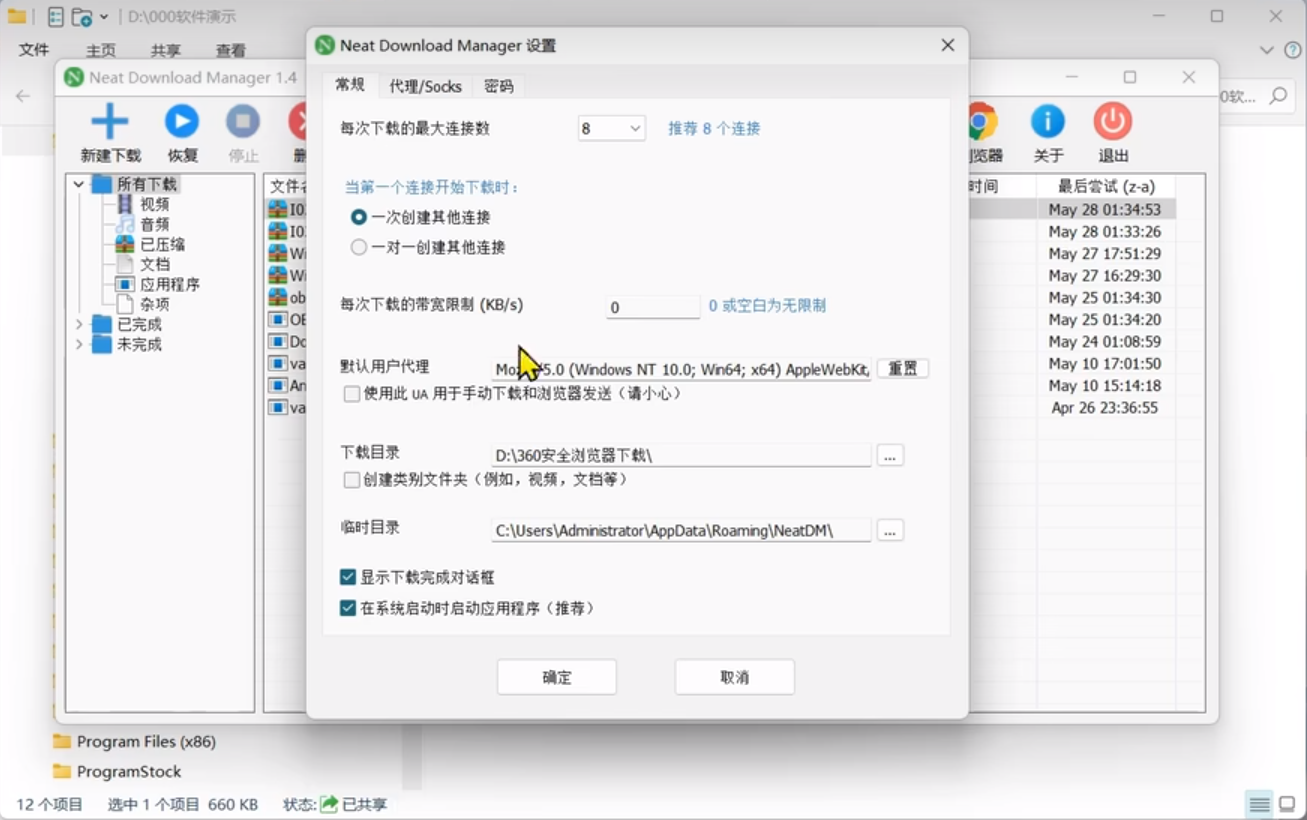Open Explorer quick access toolbar dropdown arrow
Screen dimensions: 1307x820
104,17
